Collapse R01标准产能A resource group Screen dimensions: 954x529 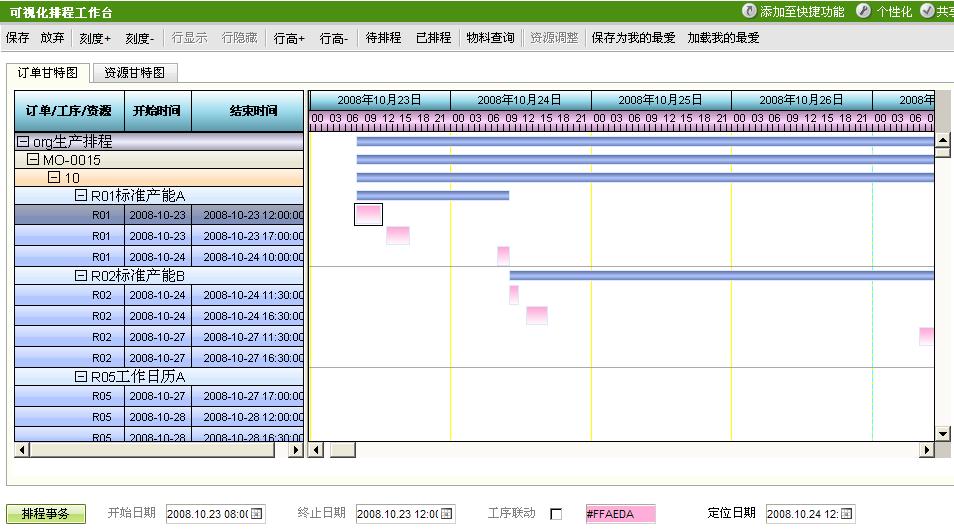[x=81, y=195]
